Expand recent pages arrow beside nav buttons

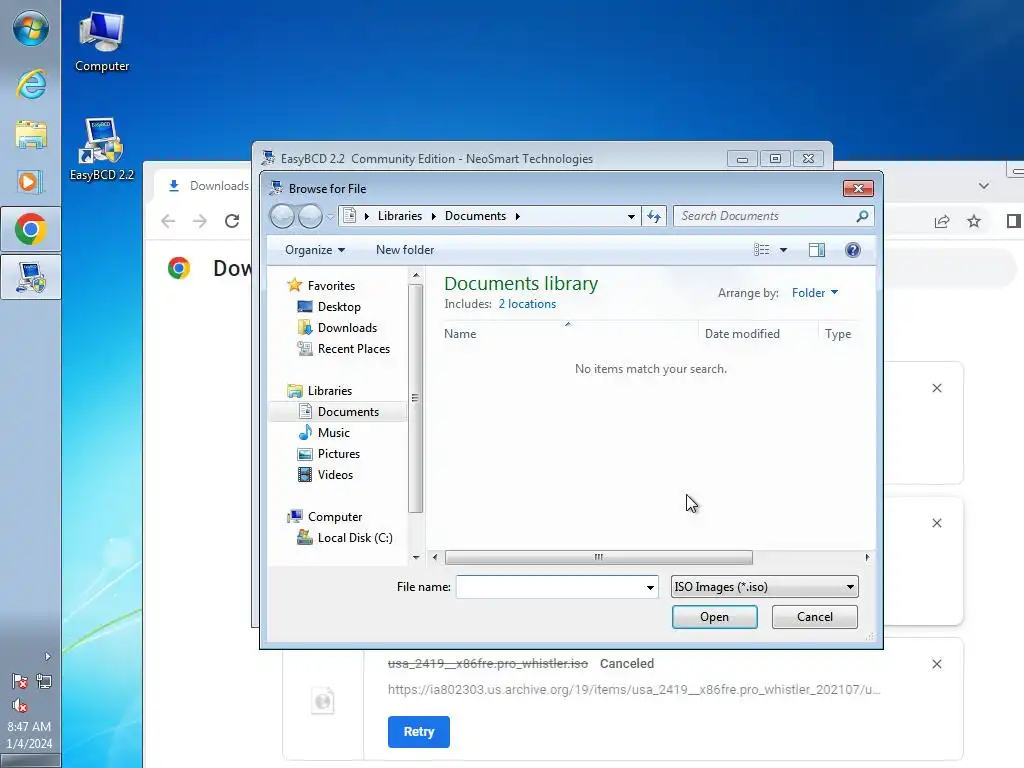click(x=330, y=216)
